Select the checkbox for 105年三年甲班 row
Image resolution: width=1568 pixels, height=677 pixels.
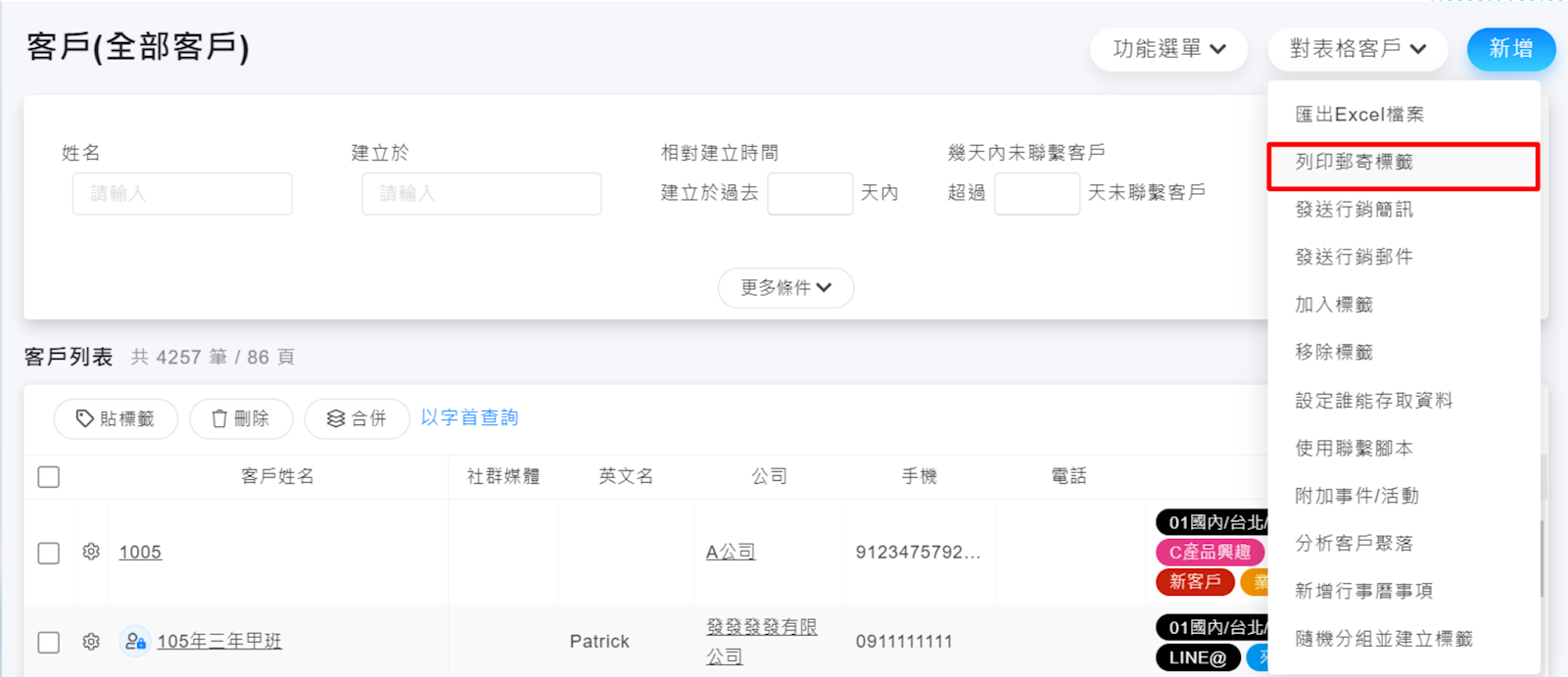pyautogui.click(x=49, y=643)
